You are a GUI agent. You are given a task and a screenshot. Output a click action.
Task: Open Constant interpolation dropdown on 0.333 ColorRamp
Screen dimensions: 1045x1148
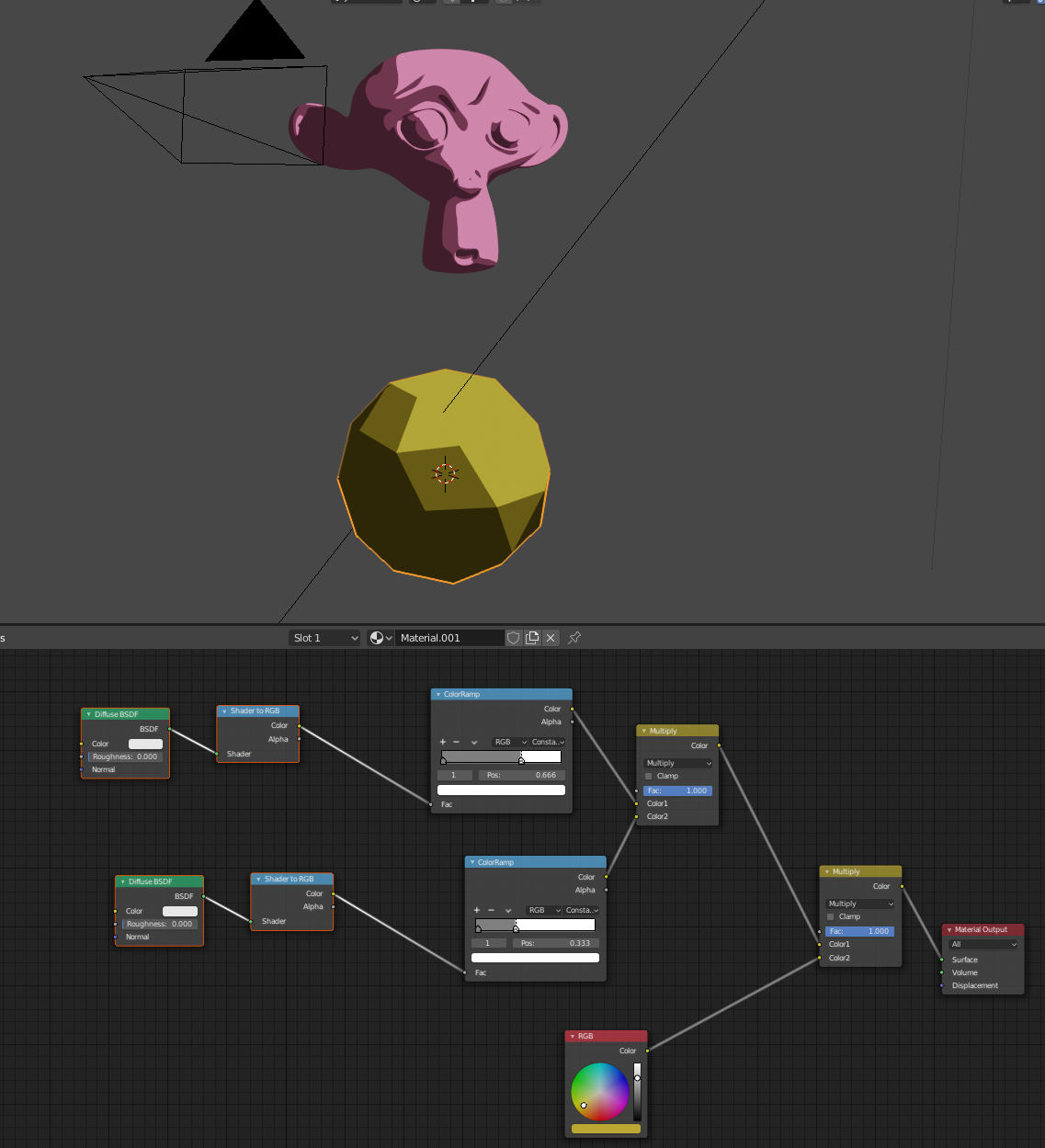(582, 910)
